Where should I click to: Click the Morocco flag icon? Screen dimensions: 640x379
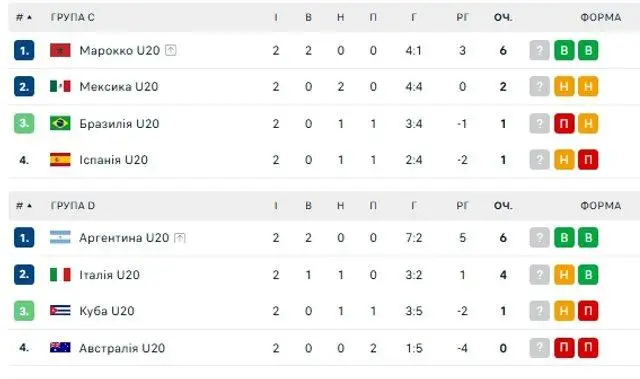[x=60, y=50]
